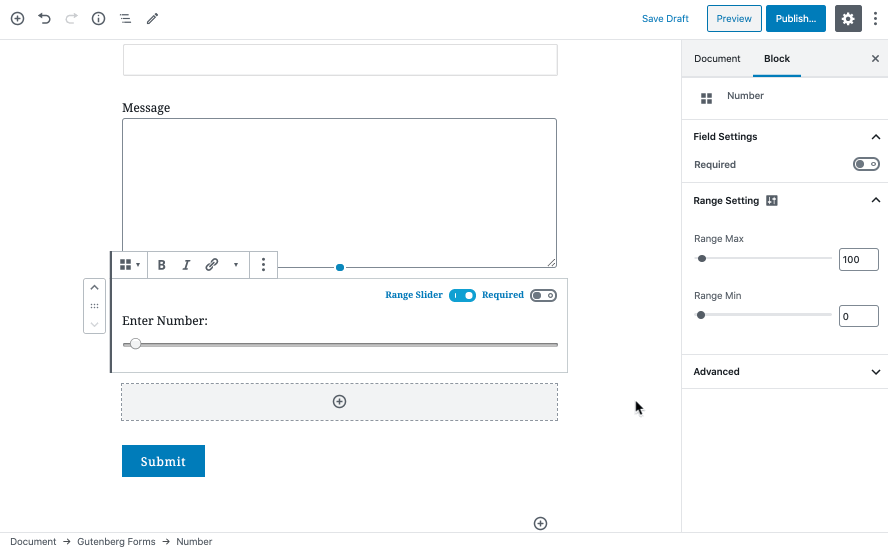Viewport: 888px width, 548px height.
Task: Click Gutenberg Forms in breadcrumb
Action: 116,541
